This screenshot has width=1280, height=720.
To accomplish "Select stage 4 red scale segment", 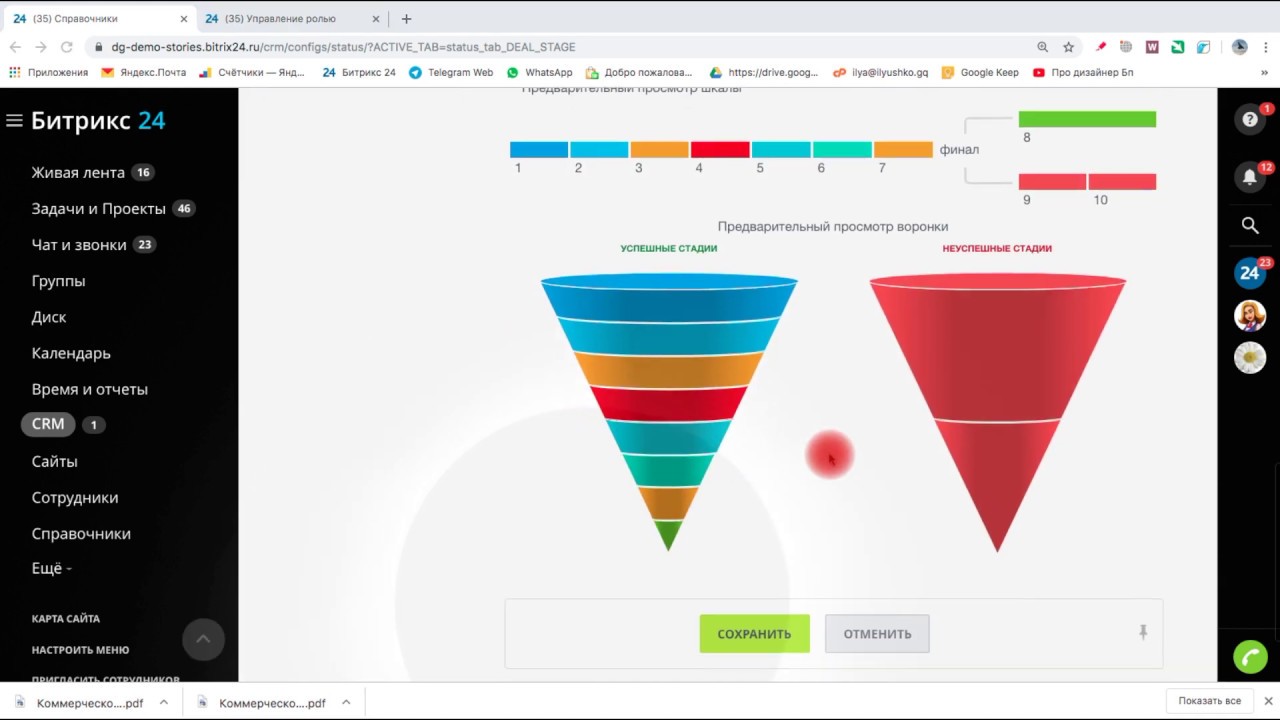I will click(x=720, y=150).
